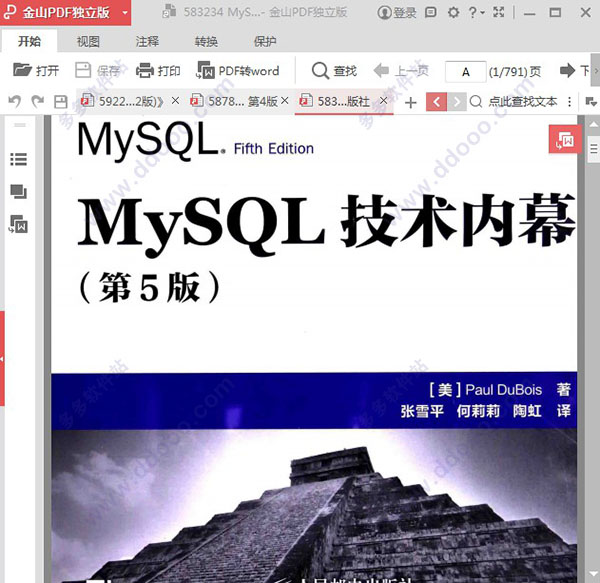Click the 保存 save icon

pyautogui.click(x=83, y=70)
